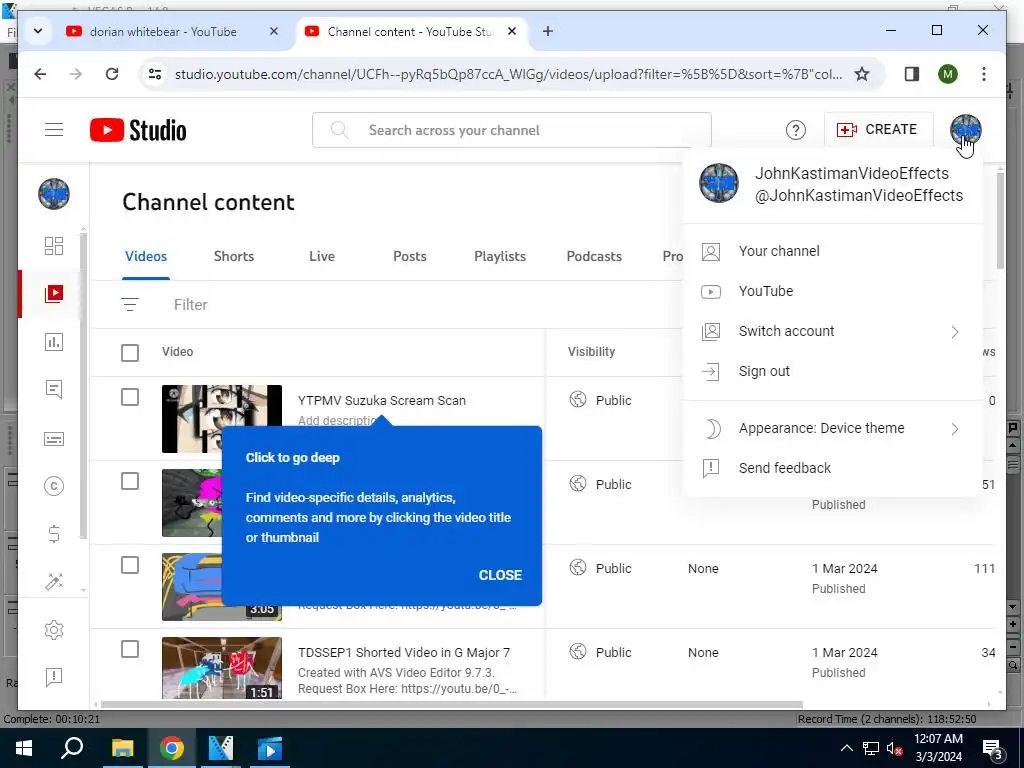Select Sign out menu entry
Viewport: 1024px width, 768px height.
pos(832,371)
